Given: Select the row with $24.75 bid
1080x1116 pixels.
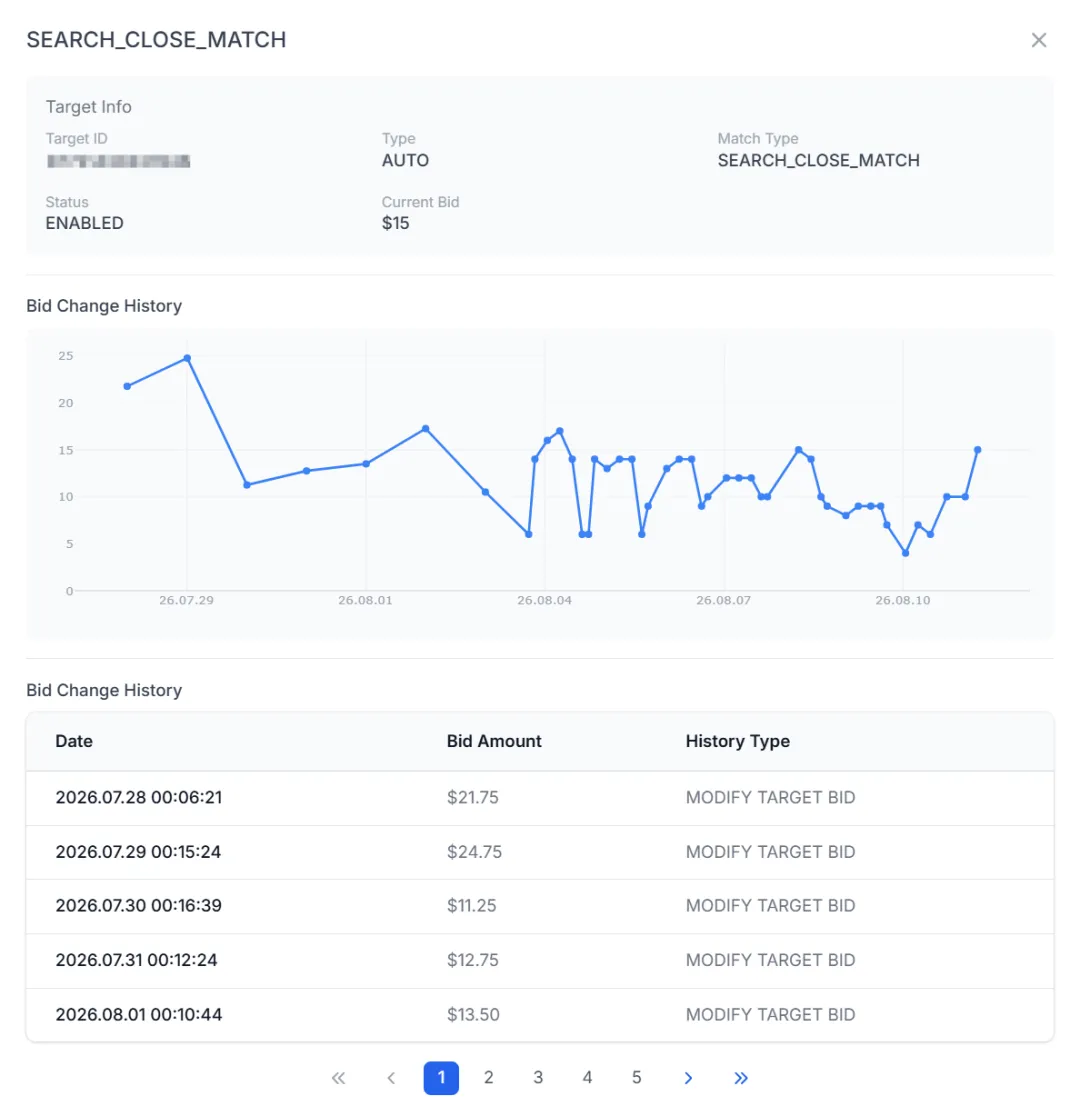Looking at the screenshot, I should [540, 852].
